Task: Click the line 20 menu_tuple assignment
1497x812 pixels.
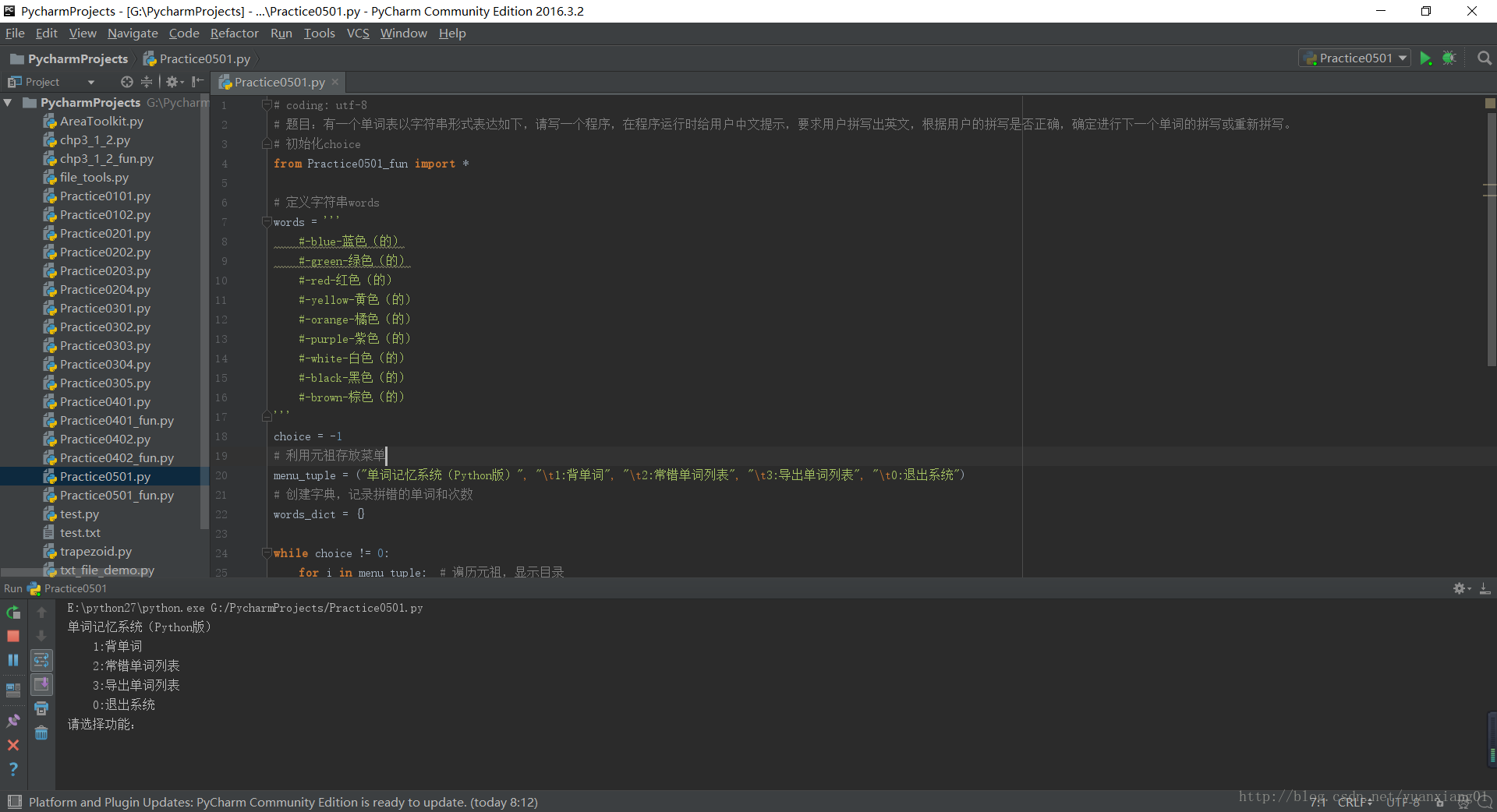Action: [619, 475]
